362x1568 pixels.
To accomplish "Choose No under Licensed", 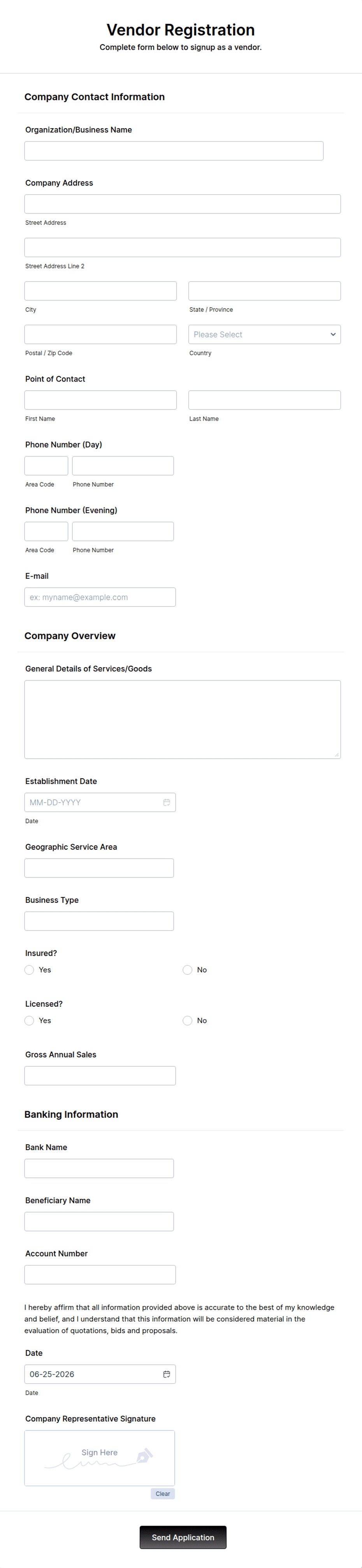I will click(187, 1020).
